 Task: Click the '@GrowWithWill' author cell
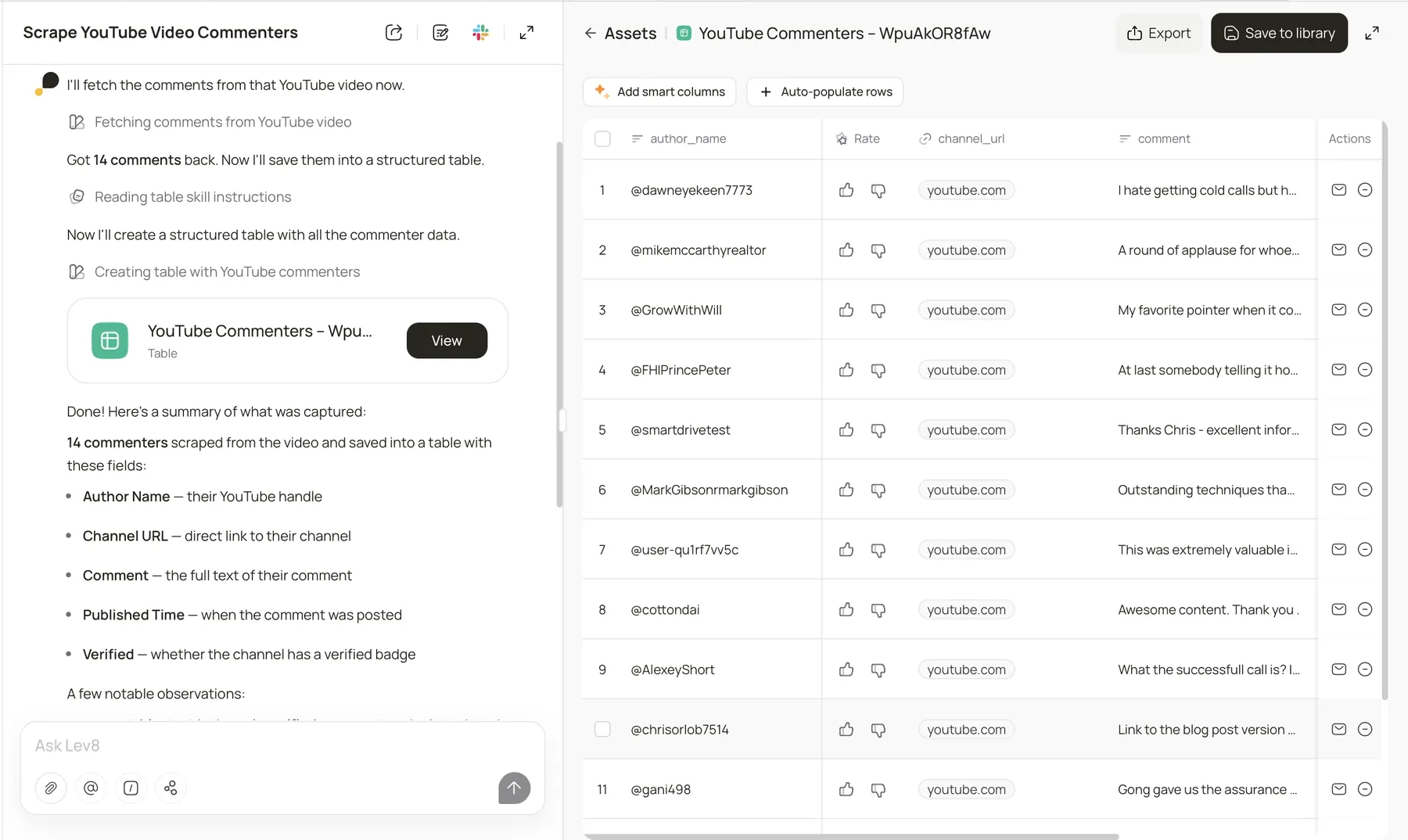[x=677, y=310]
